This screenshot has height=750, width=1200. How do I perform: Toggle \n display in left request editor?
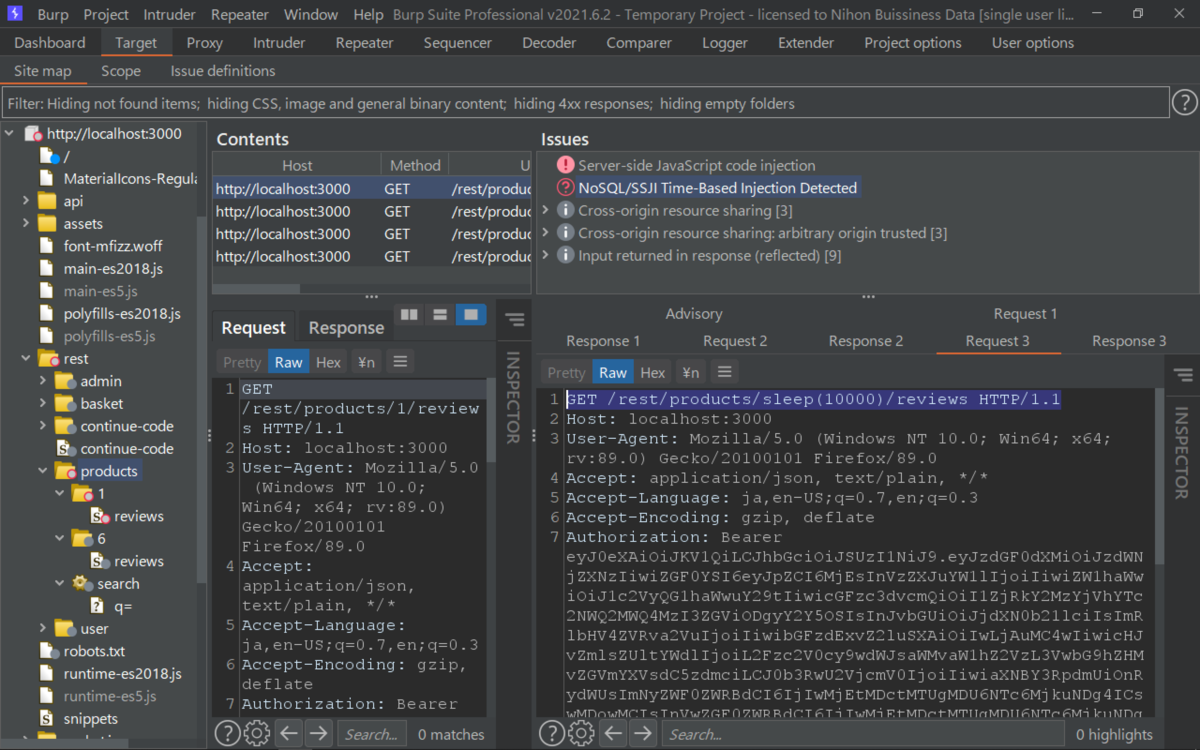(x=366, y=362)
